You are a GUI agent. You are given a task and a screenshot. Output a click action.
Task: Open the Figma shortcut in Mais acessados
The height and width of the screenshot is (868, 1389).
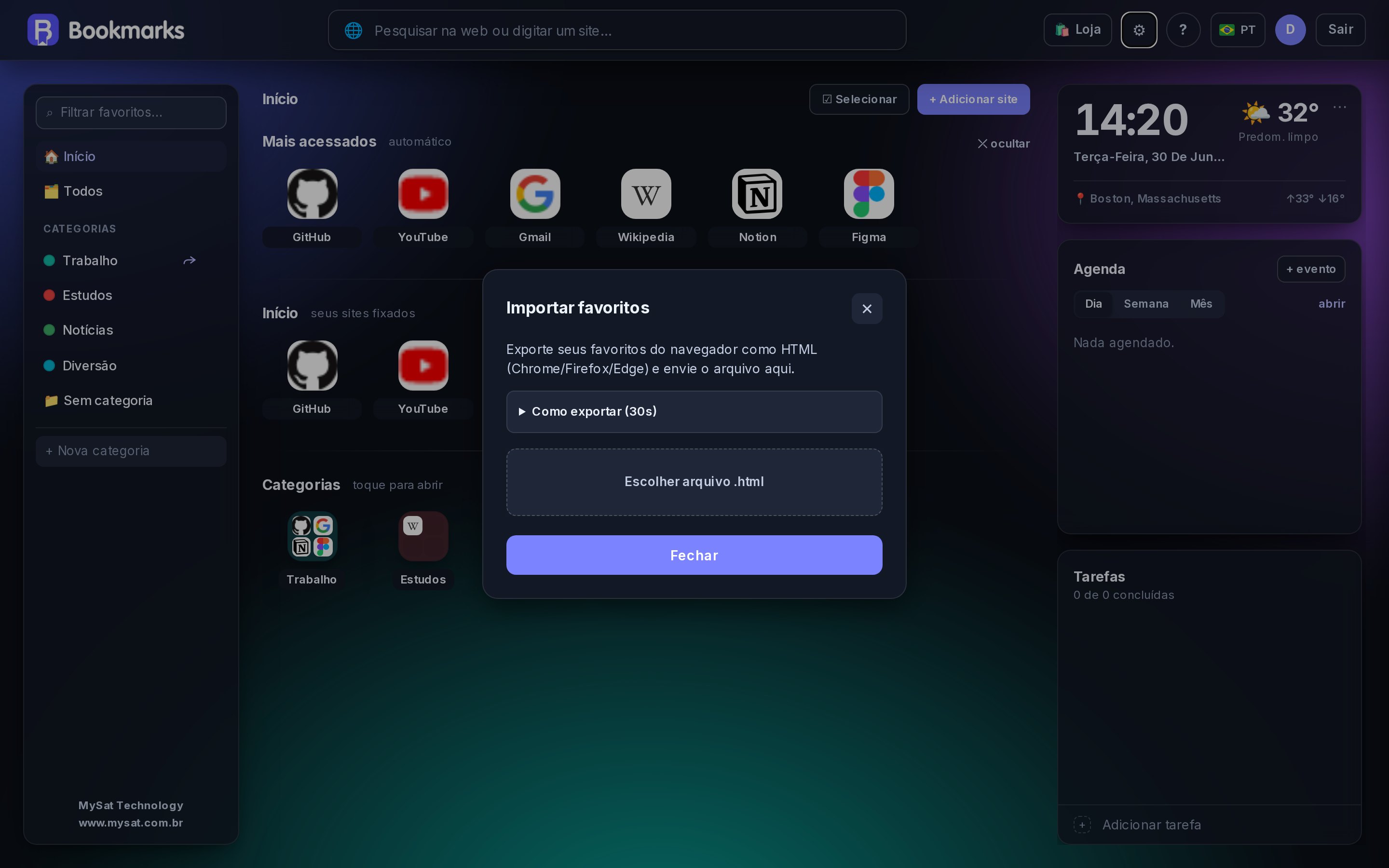[x=869, y=193]
